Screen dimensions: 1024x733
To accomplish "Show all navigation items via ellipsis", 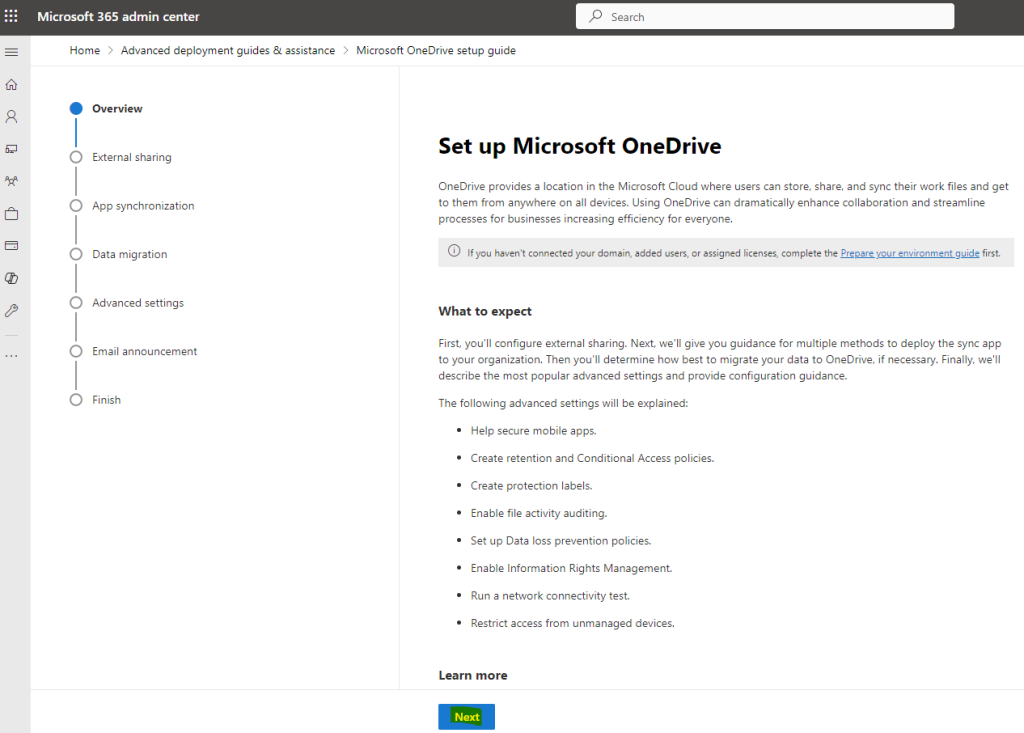I will (12, 356).
